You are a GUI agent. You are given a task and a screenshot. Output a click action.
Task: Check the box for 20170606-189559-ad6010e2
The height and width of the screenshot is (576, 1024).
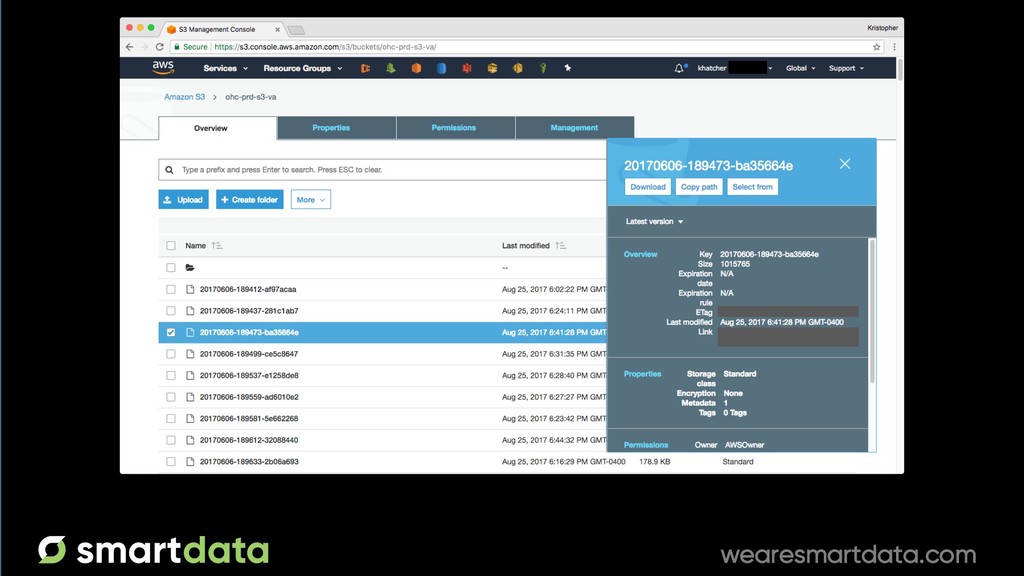point(171,397)
